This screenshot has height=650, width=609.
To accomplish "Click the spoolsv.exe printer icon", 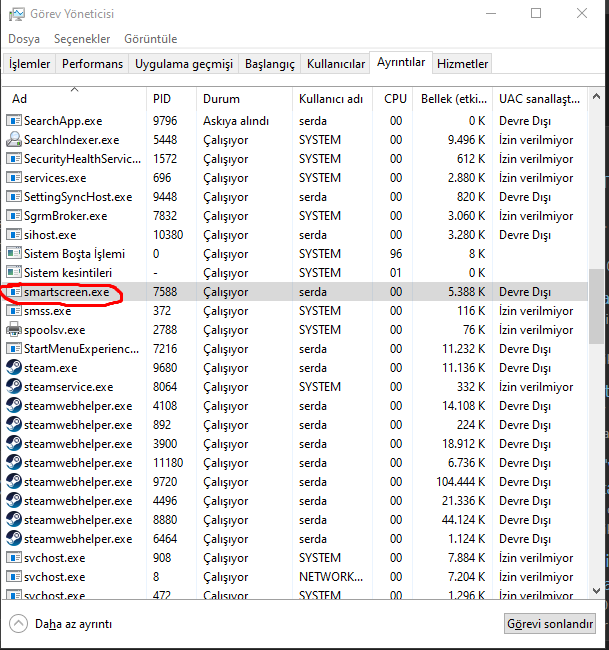I will click(x=14, y=330).
